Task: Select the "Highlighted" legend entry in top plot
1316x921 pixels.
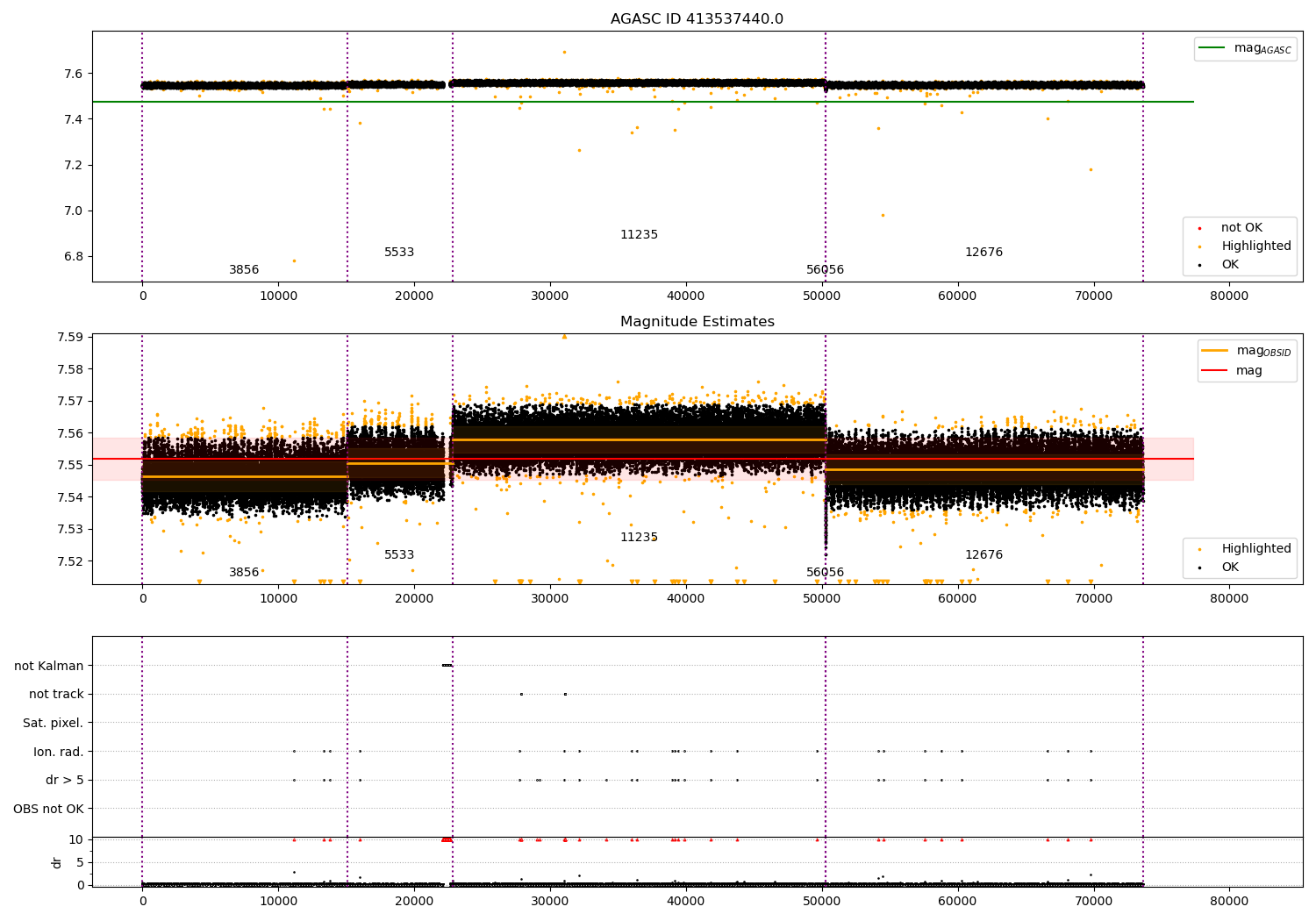Action: (1255, 246)
